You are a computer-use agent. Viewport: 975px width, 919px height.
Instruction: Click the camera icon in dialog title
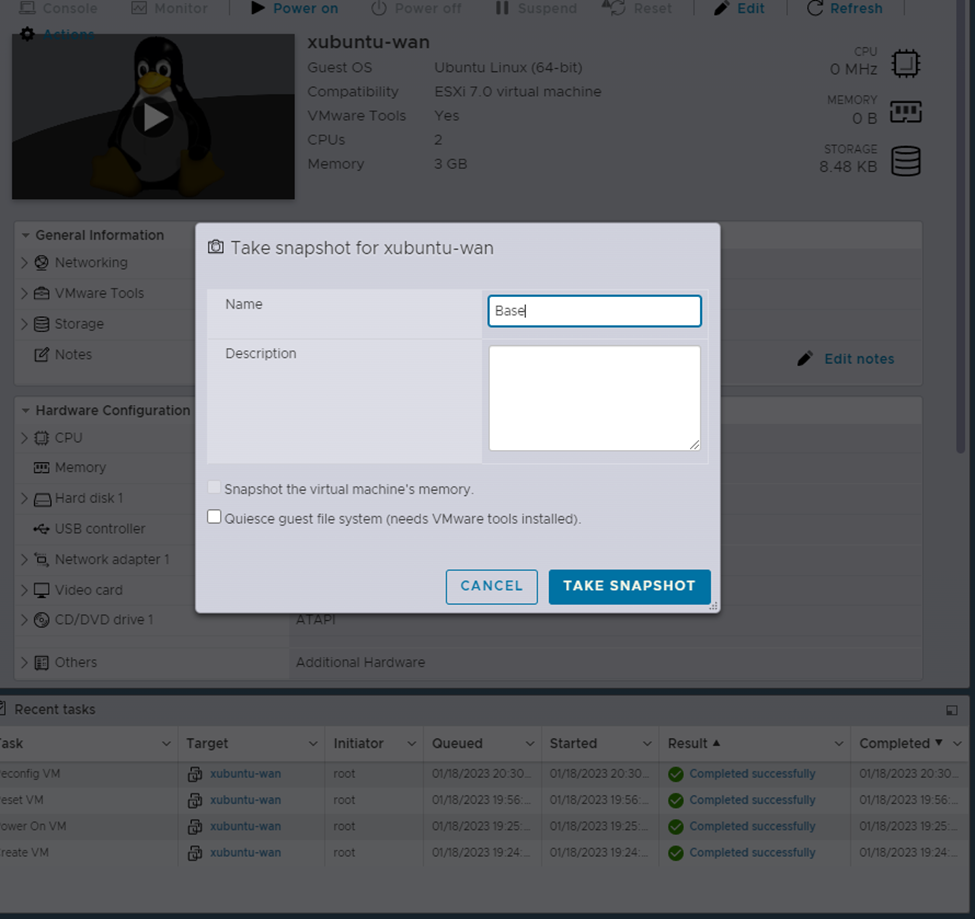pos(216,247)
